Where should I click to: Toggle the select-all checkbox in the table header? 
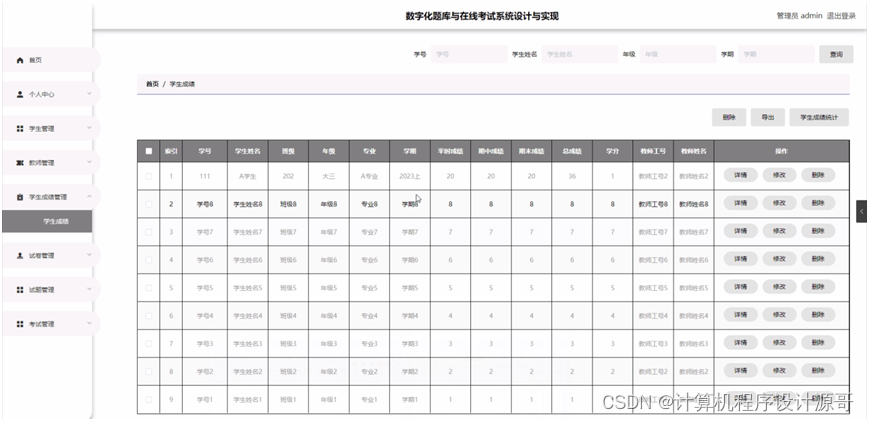pos(149,151)
